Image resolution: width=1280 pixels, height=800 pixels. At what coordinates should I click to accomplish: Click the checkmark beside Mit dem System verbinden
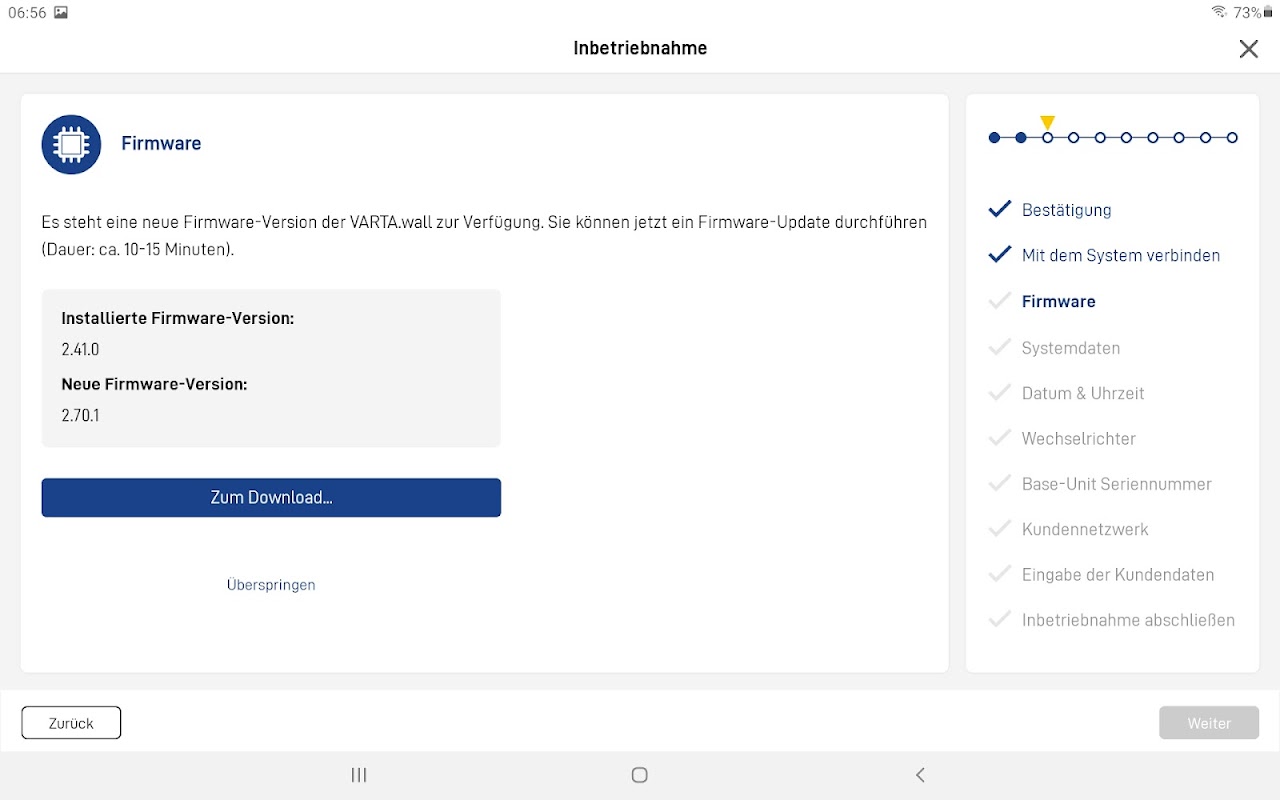point(1000,255)
